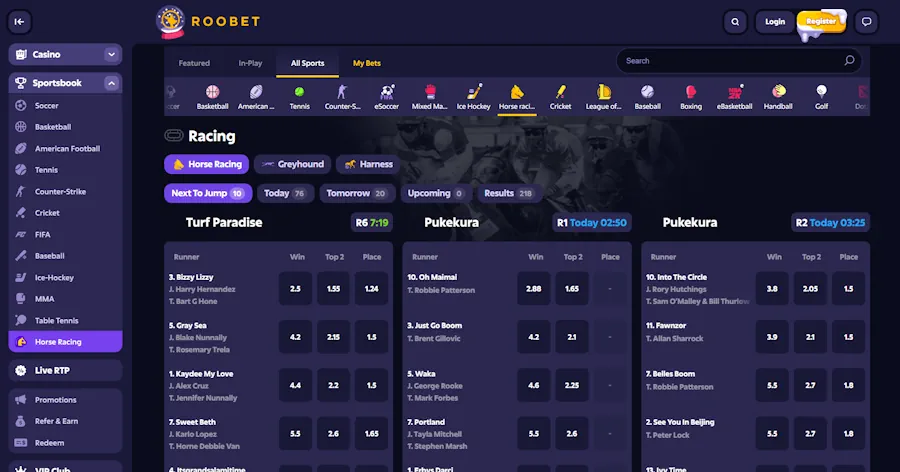The image size is (900, 472).
Task: Select Tennis ball icon in sports strip
Action: point(299,97)
